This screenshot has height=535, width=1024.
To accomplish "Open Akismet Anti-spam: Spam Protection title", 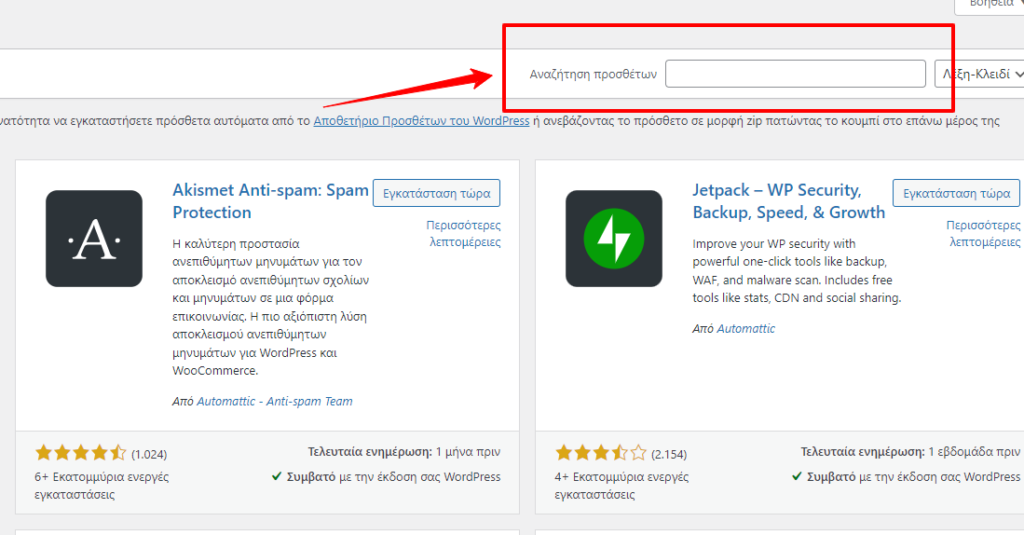I will coord(270,201).
